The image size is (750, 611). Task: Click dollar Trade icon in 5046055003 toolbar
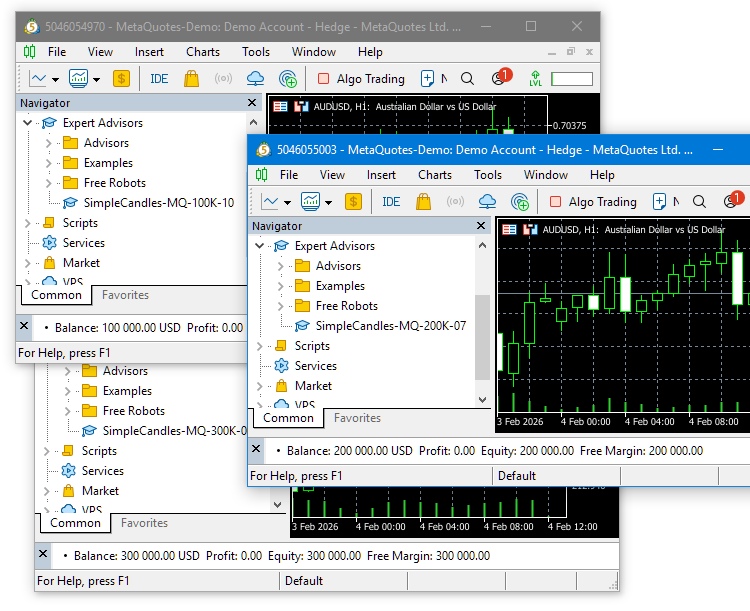pos(353,201)
